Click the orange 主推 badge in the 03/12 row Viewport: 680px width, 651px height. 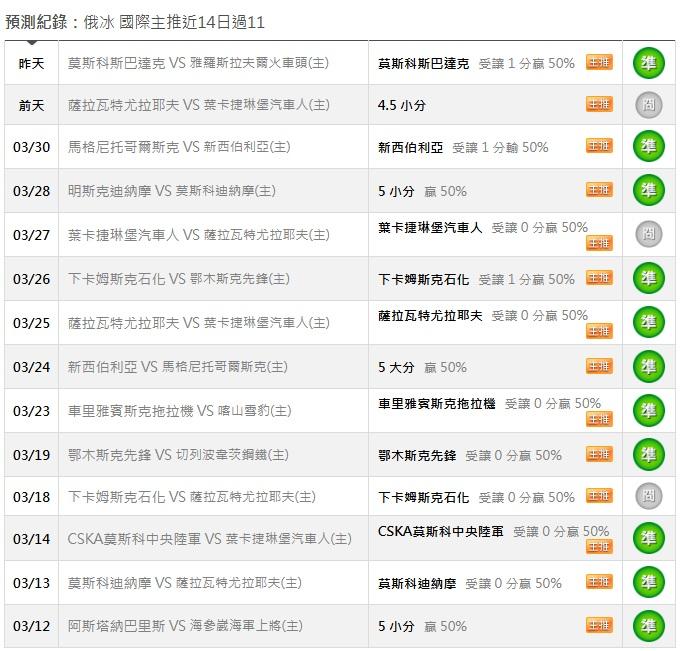599,625
